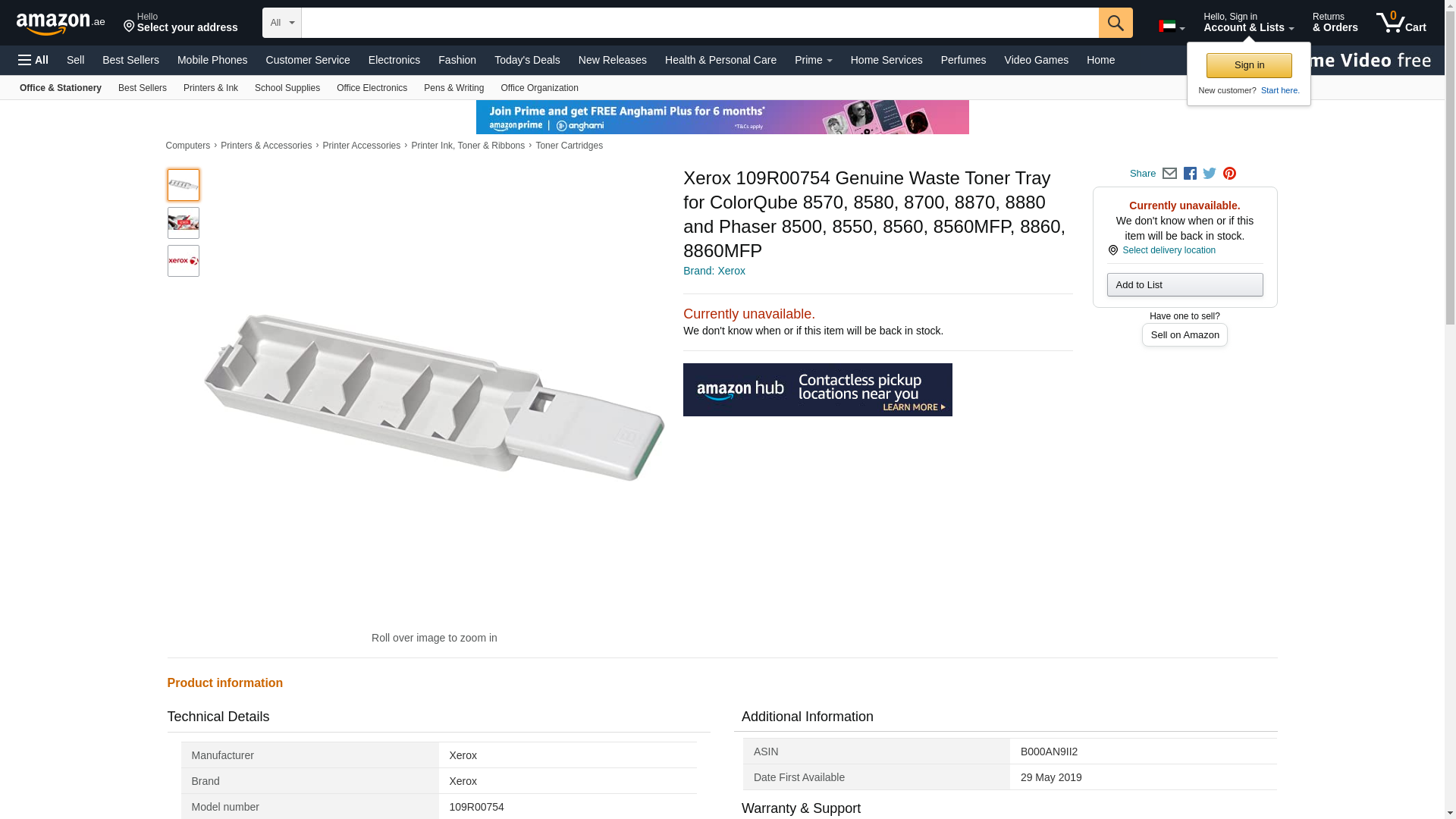Pin the product on Pinterest
1456x819 pixels.
[x=1229, y=174]
